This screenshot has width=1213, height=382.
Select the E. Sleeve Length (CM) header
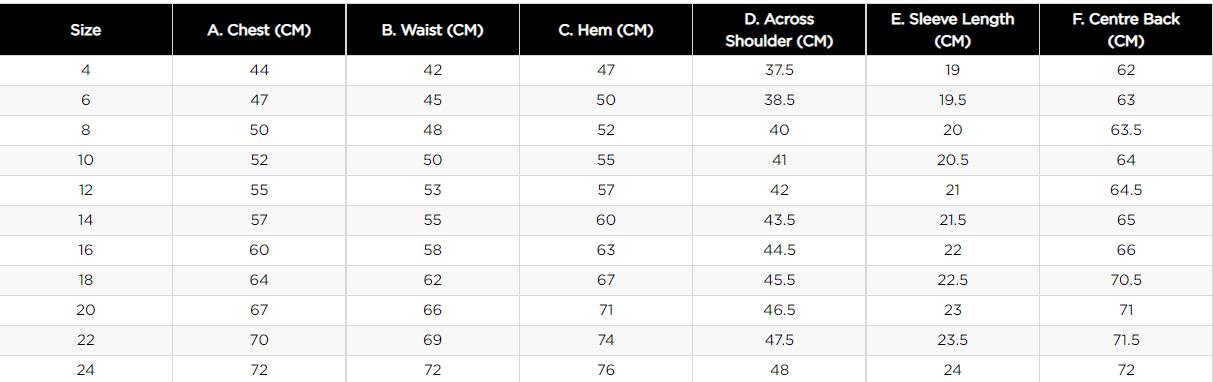[952, 30]
